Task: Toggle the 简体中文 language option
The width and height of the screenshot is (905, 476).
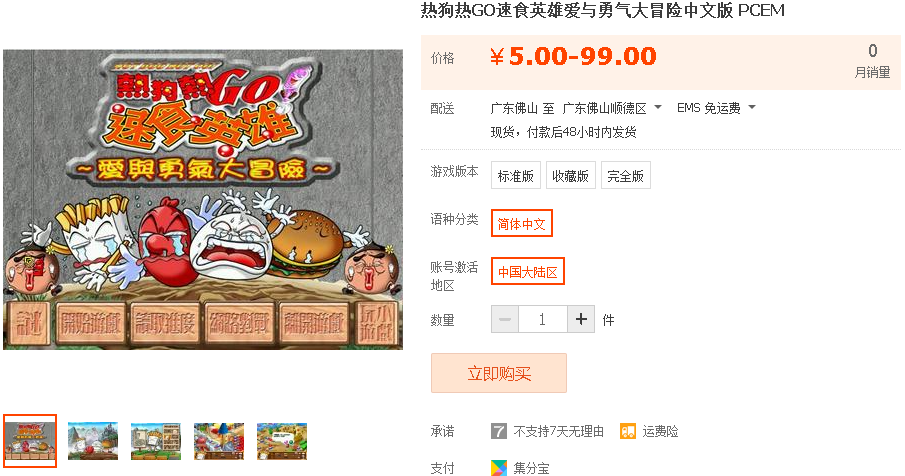Action: coord(522,223)
